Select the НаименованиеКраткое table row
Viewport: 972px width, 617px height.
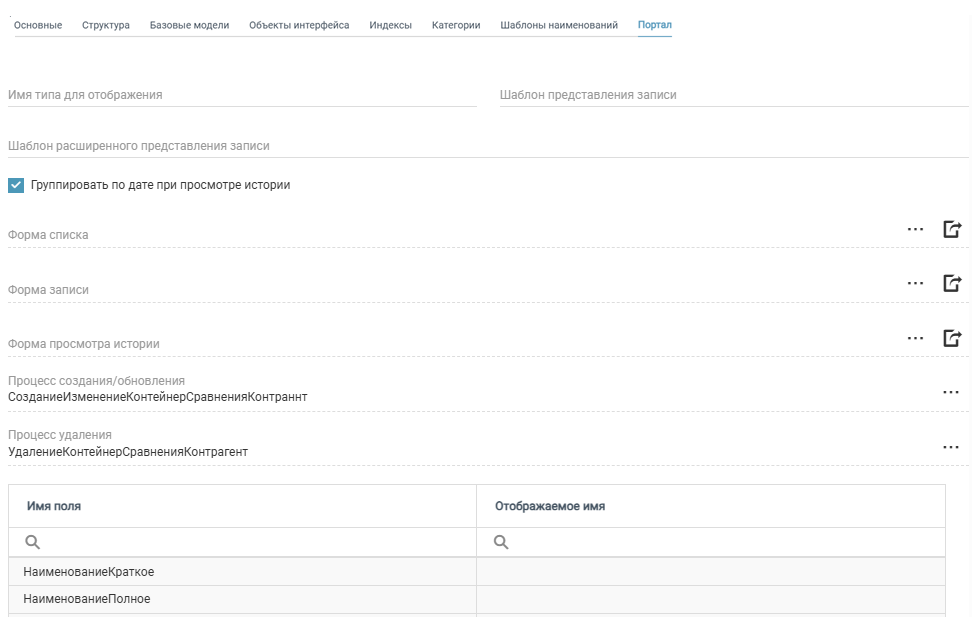tap(242, 572)
